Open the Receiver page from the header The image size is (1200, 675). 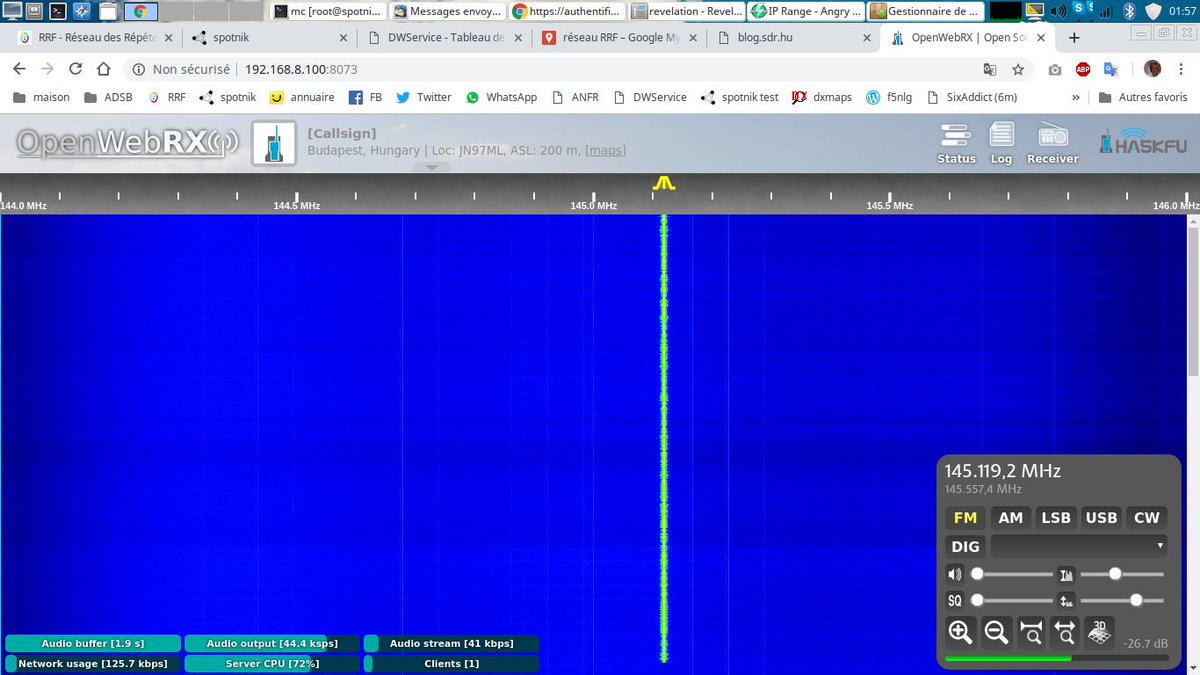click(1052, 141)
